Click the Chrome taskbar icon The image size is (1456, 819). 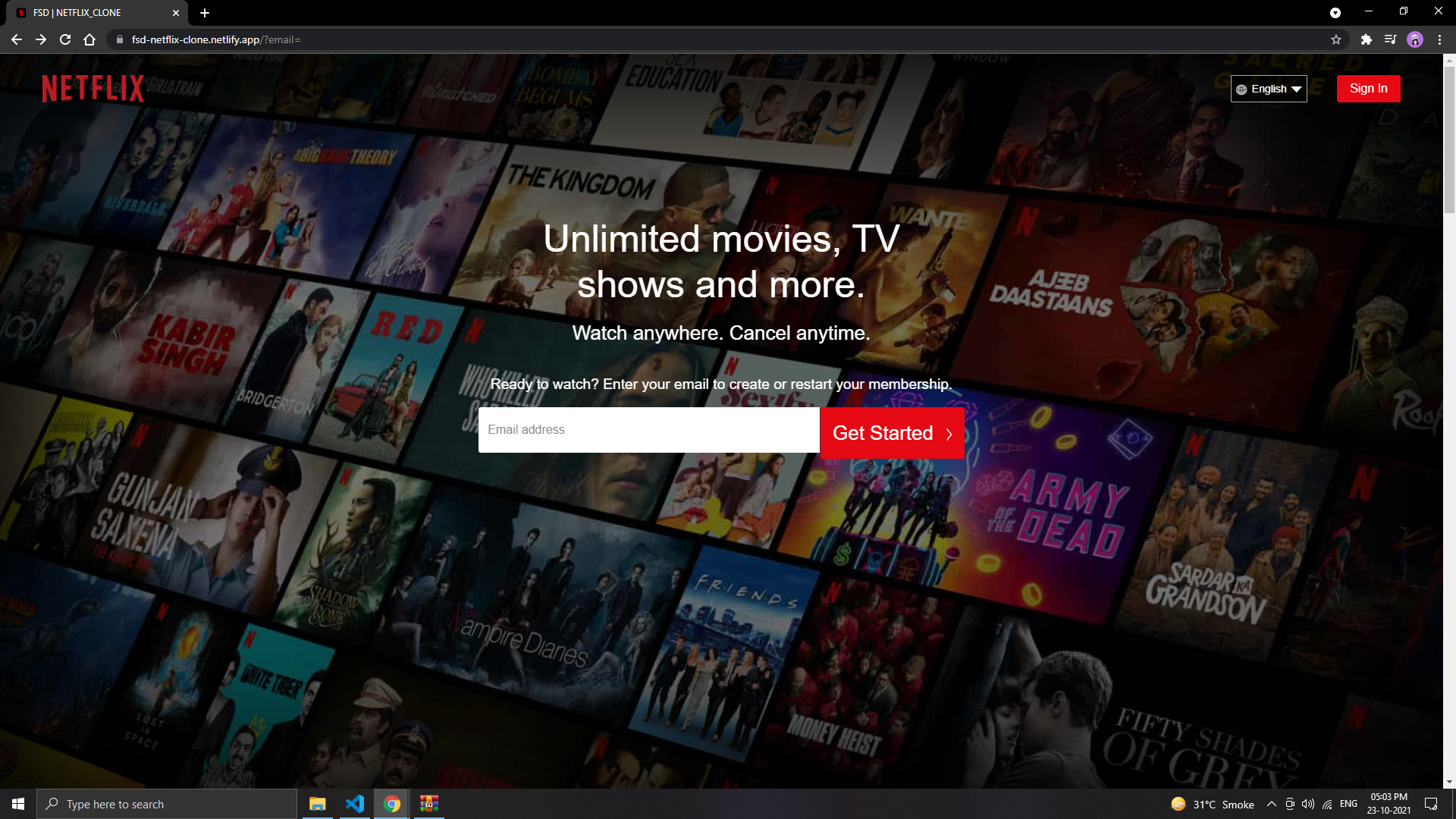tap(391, 804)
